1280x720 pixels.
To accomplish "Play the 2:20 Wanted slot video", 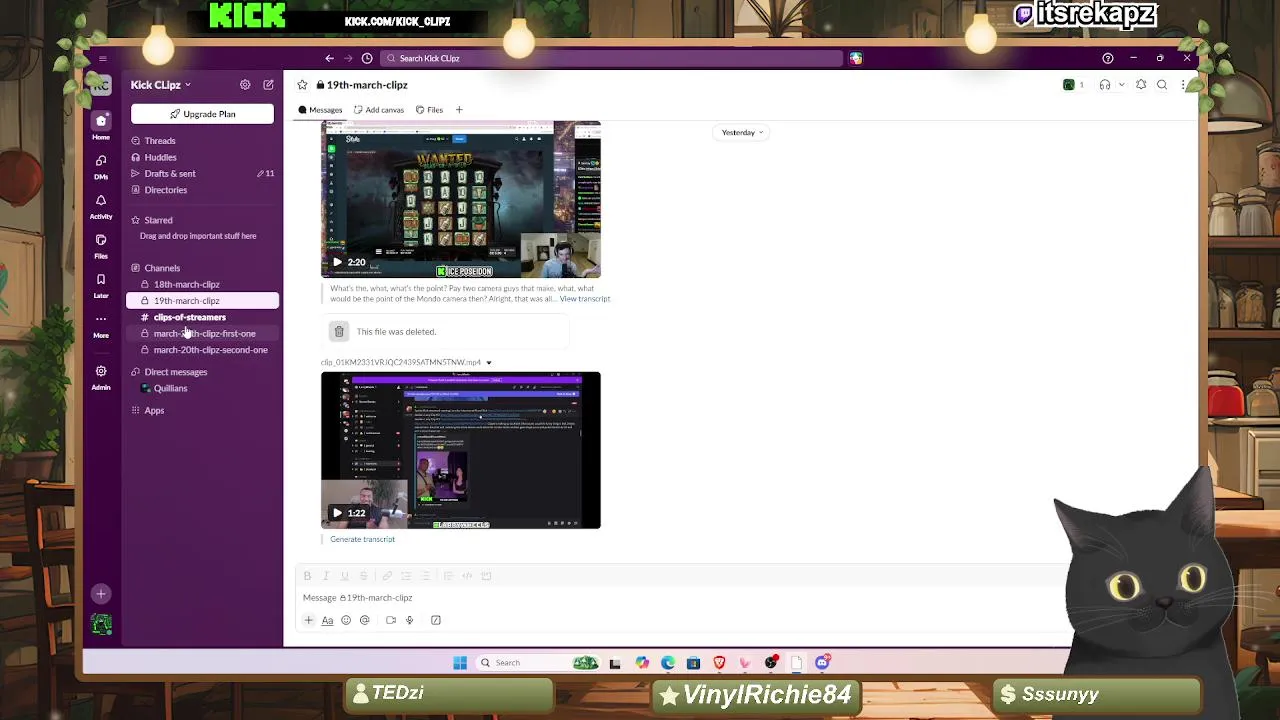I will [x=337, y=262].
